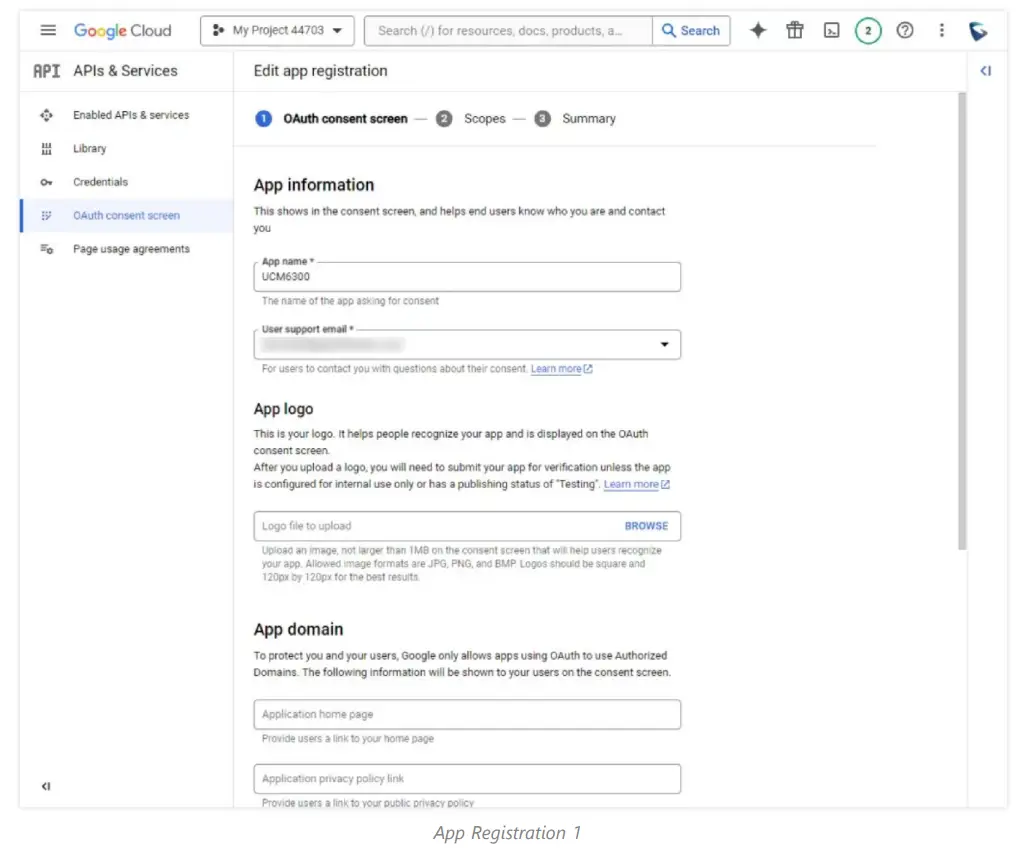Click the APIs & Services heading

coord(125,71)
